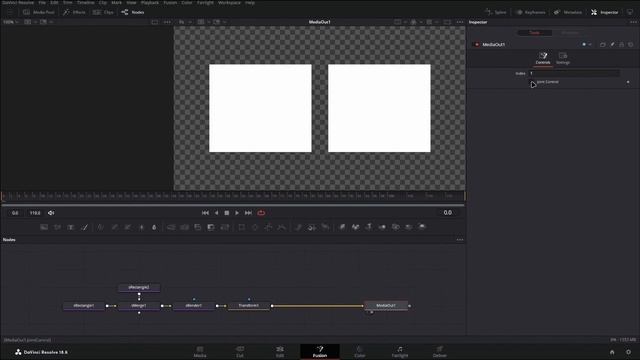Viewport: 640px width, 360px height.
Task: Toggle the Media Pool panel
Action: tap(39, 12)
